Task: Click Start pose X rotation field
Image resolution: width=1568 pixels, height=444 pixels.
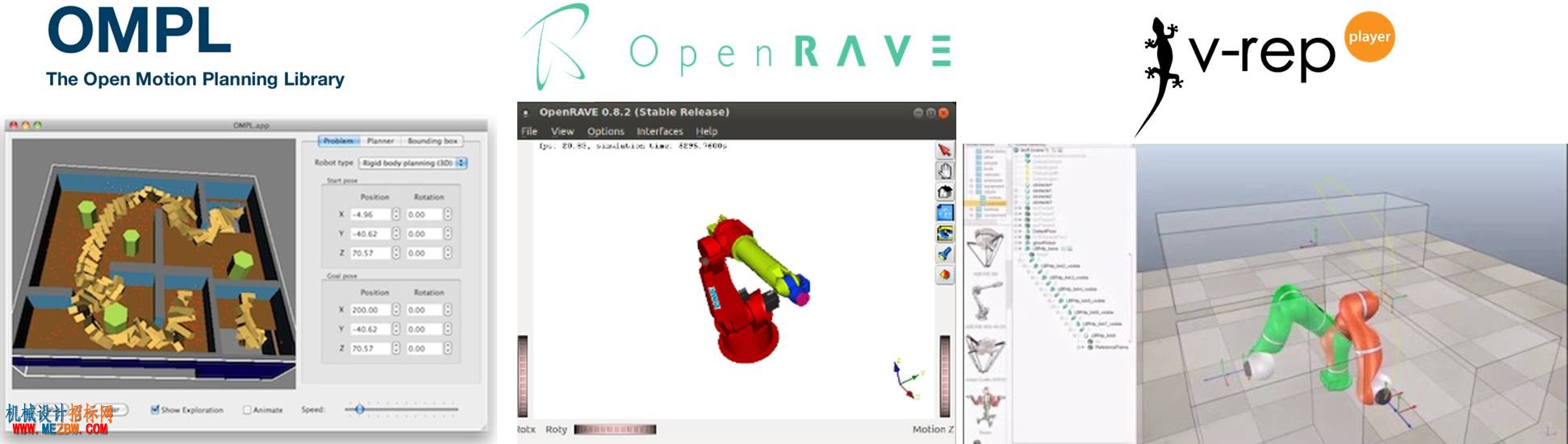Action: point(424,214)
